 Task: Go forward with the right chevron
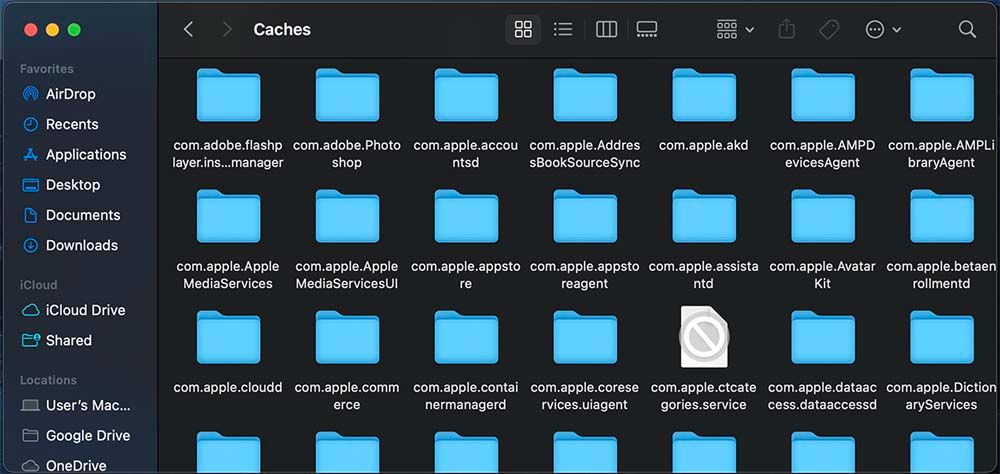(x=226, y=29)
